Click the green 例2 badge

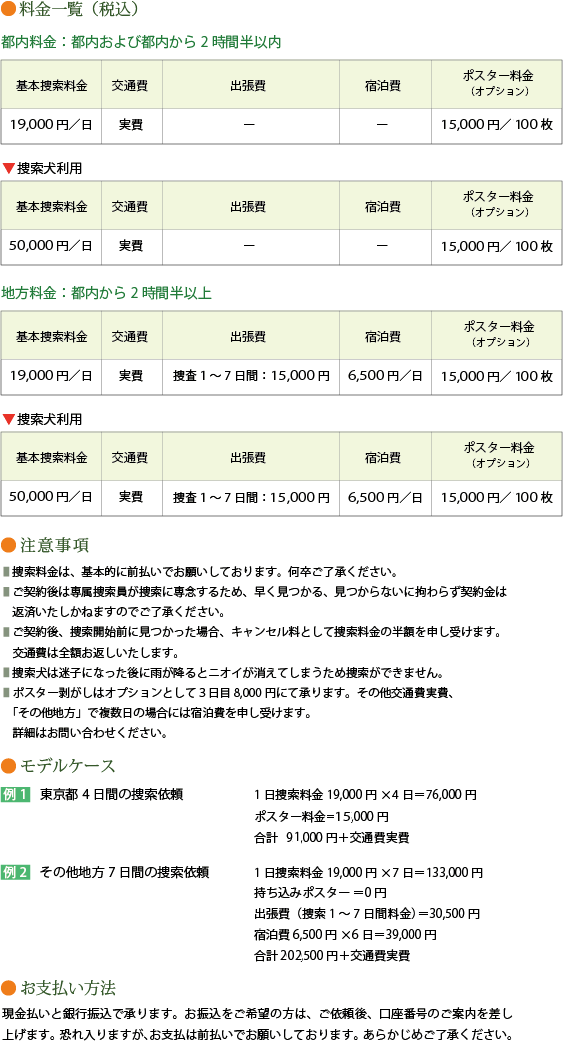tap(16, 872)
